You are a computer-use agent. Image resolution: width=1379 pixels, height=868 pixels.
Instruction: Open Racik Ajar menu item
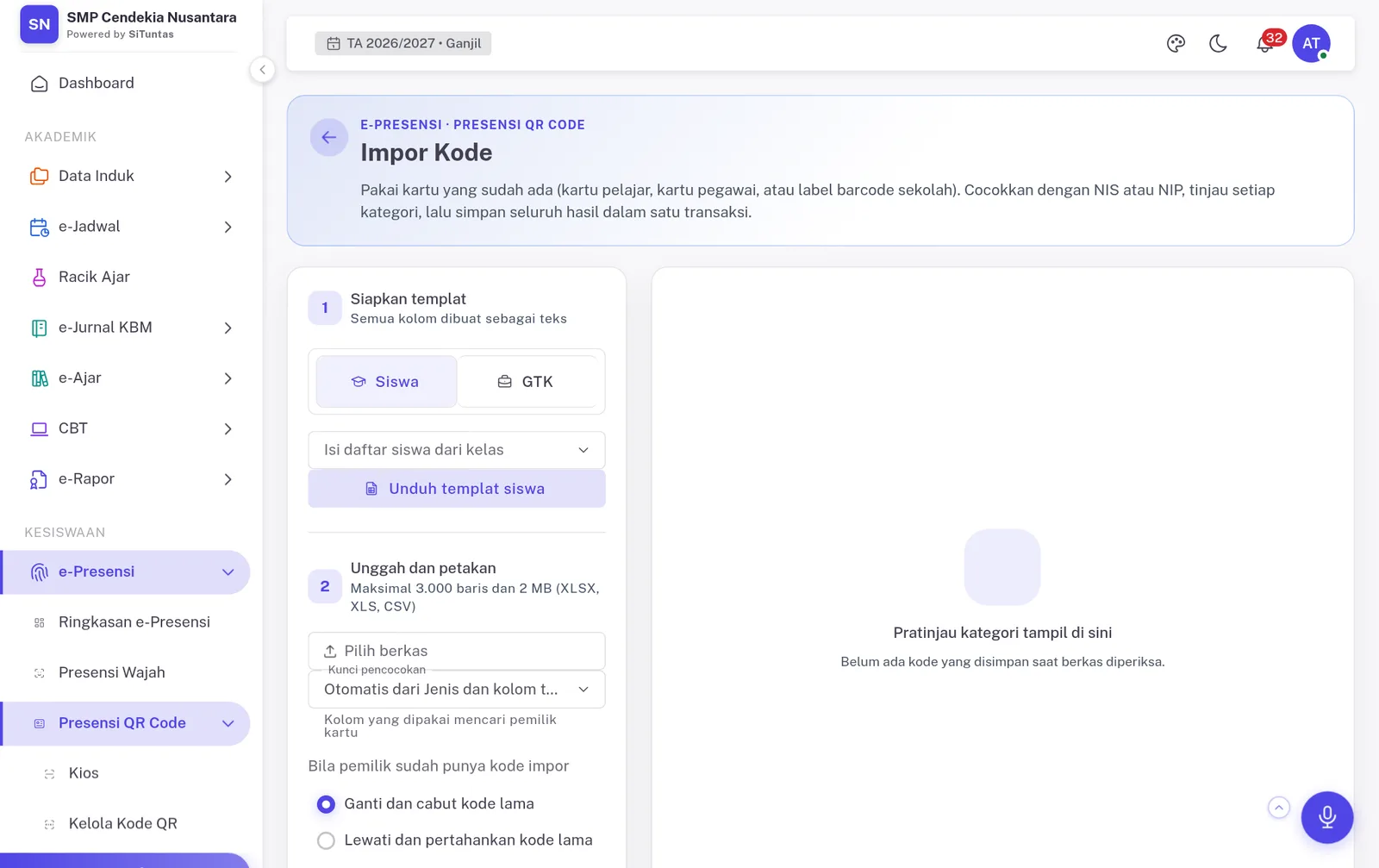coord(127,277)
